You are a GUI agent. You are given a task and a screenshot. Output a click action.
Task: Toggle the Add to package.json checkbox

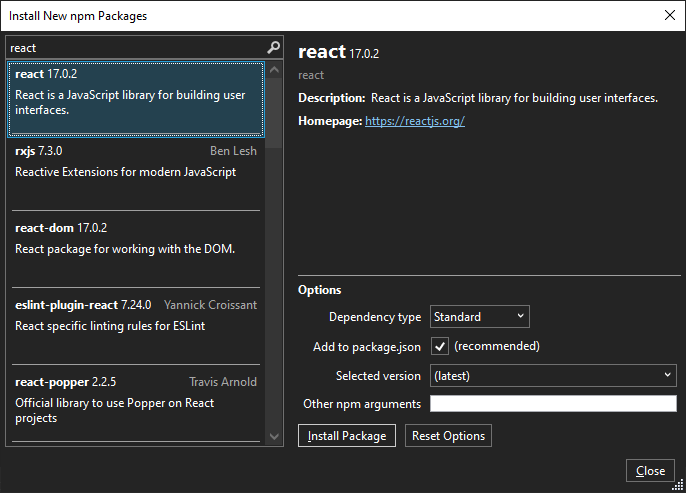(440, 346)
